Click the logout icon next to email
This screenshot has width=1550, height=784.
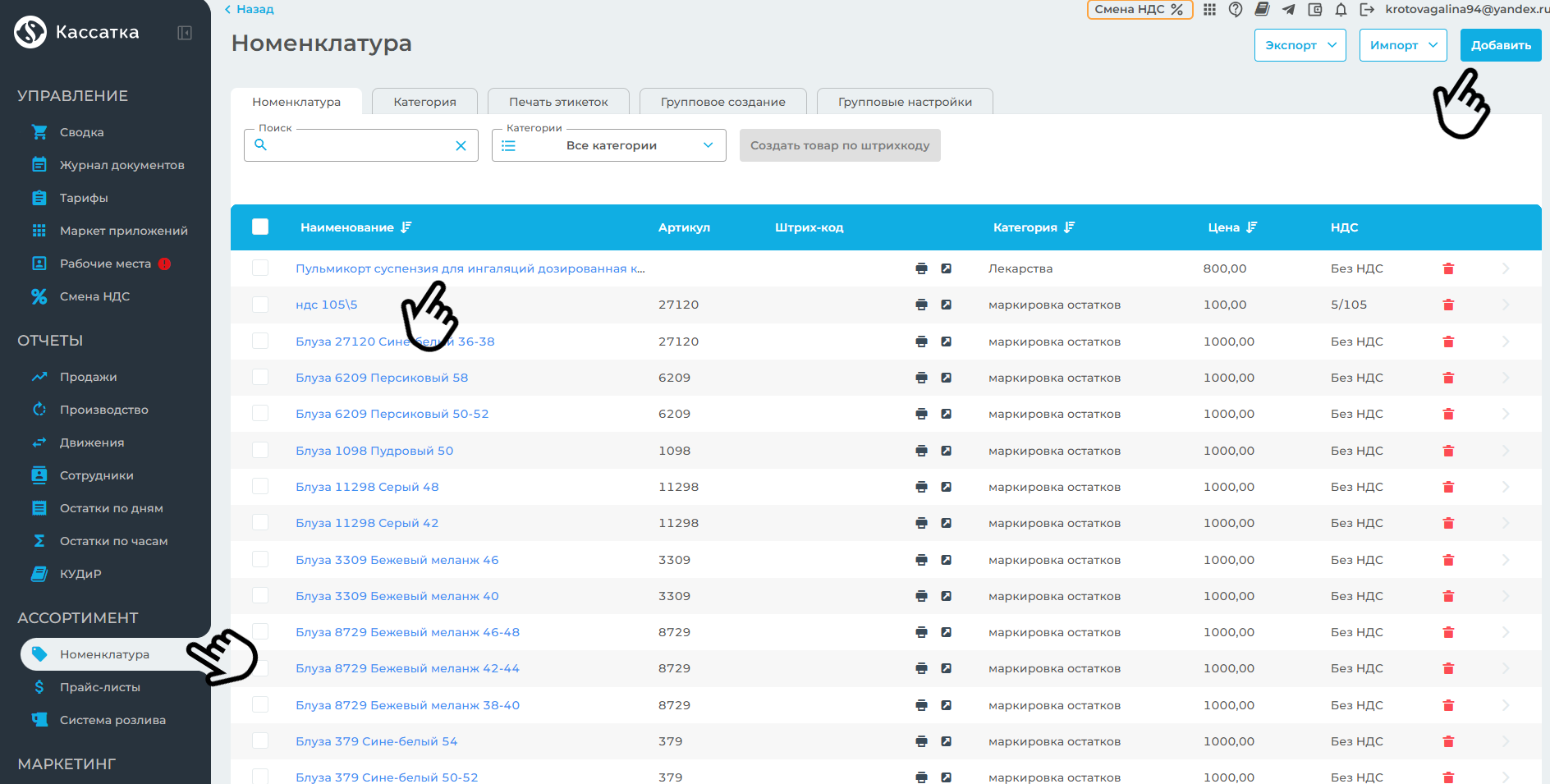1367,10
